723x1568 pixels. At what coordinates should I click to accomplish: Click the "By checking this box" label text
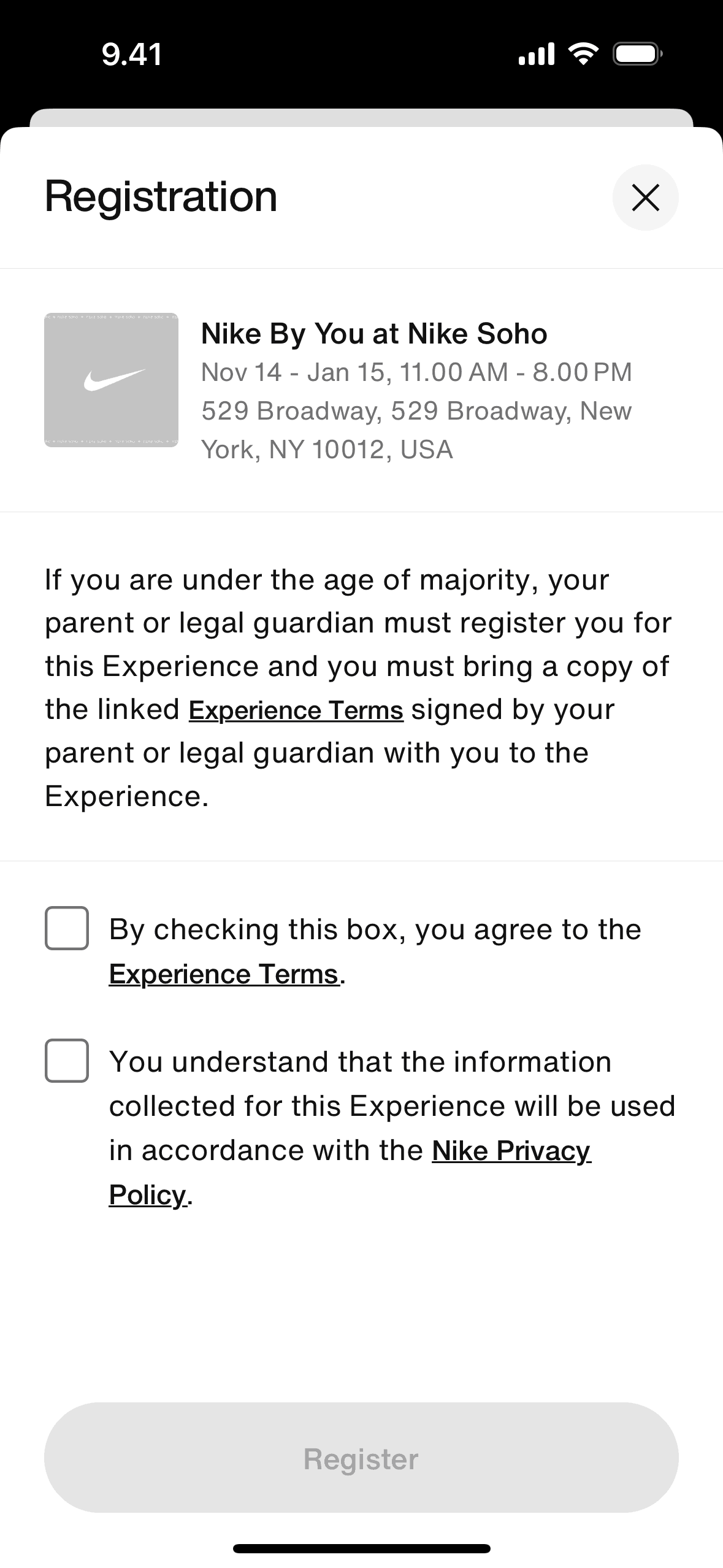click(375, 929)
